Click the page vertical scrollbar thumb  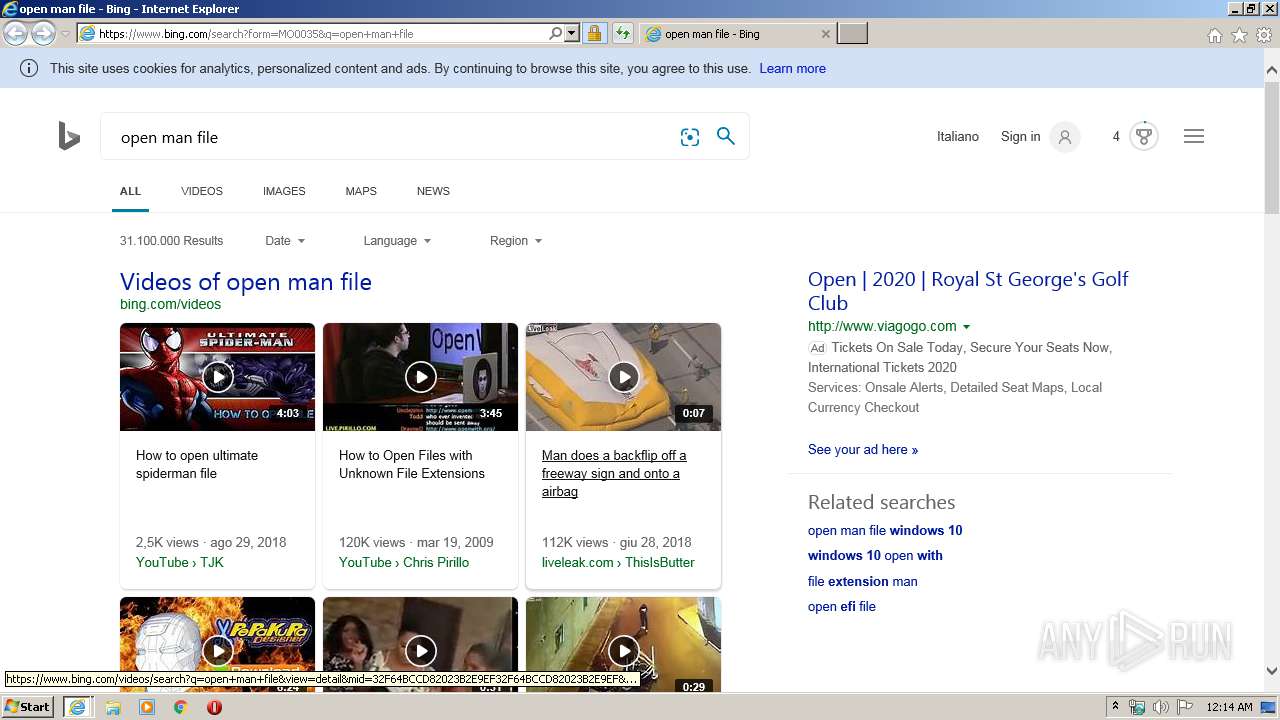[x=1272, y=147]
